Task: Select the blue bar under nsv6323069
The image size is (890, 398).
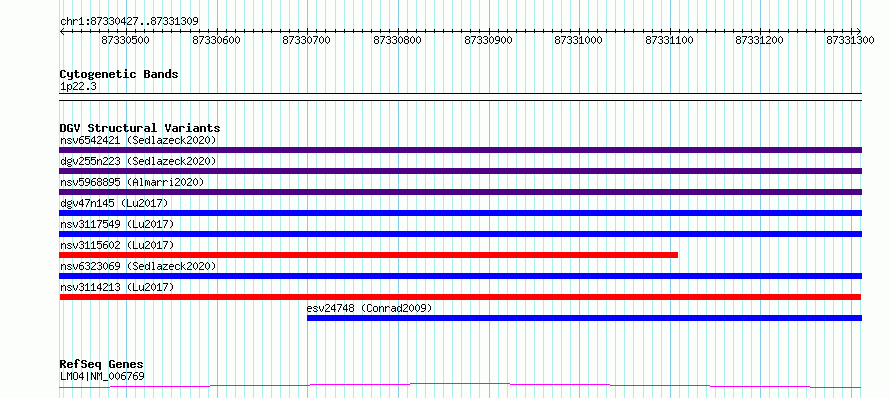Action: (460, 276)
